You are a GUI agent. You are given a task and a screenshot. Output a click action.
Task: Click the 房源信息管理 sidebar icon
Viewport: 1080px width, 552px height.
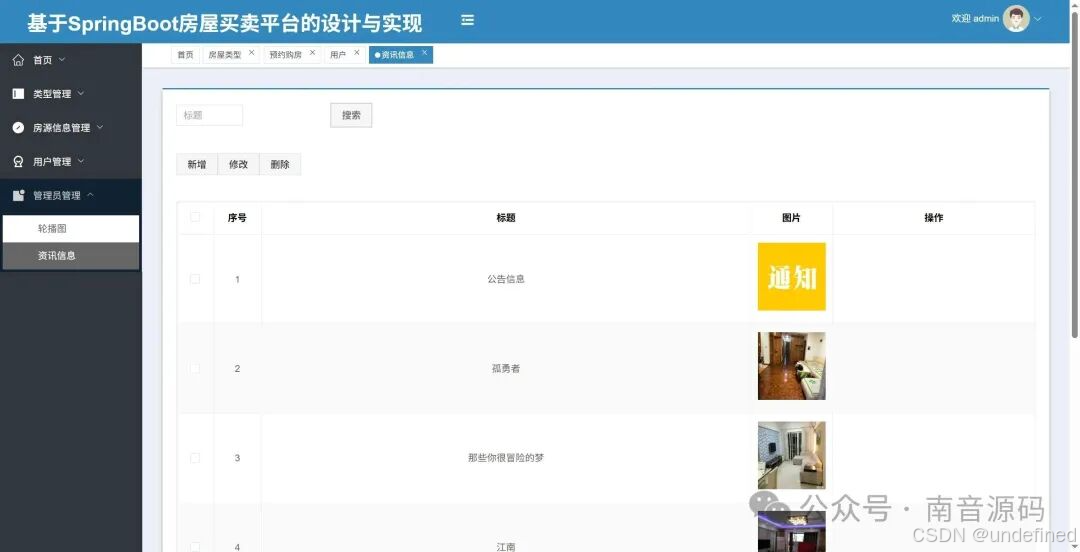point(19,127)
